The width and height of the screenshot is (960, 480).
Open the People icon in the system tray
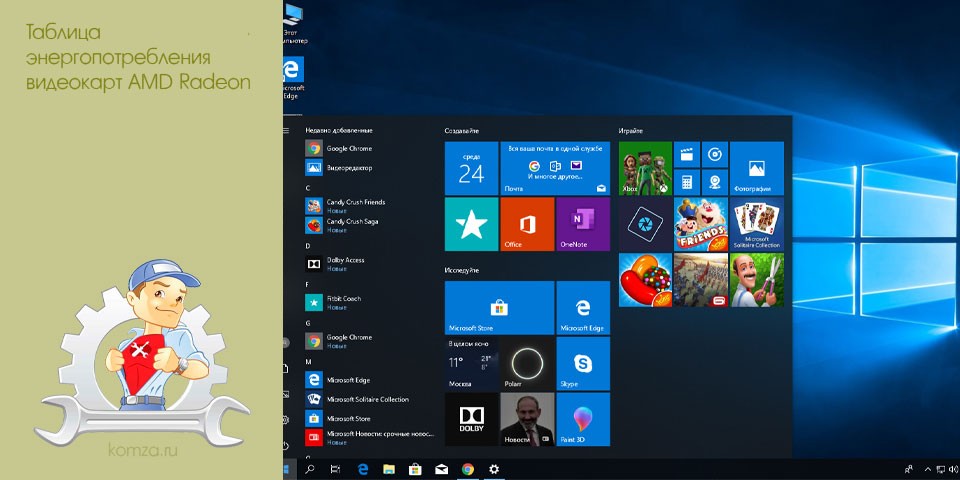coord(909,470)
